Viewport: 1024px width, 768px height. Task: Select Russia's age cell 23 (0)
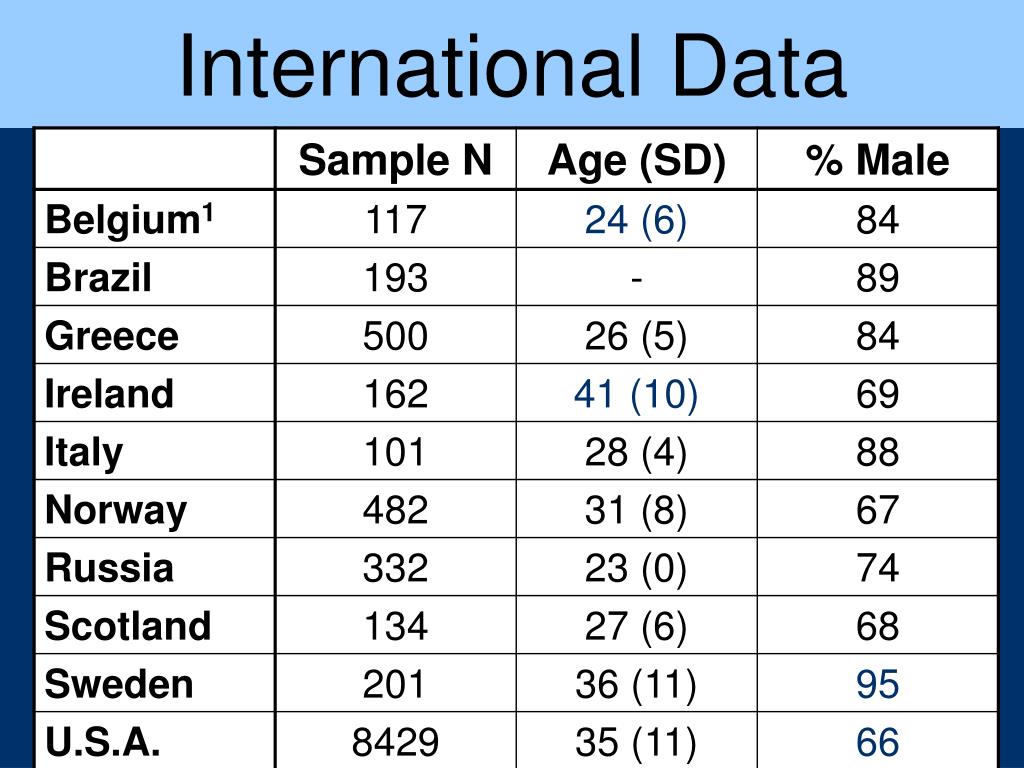point(636,568)
